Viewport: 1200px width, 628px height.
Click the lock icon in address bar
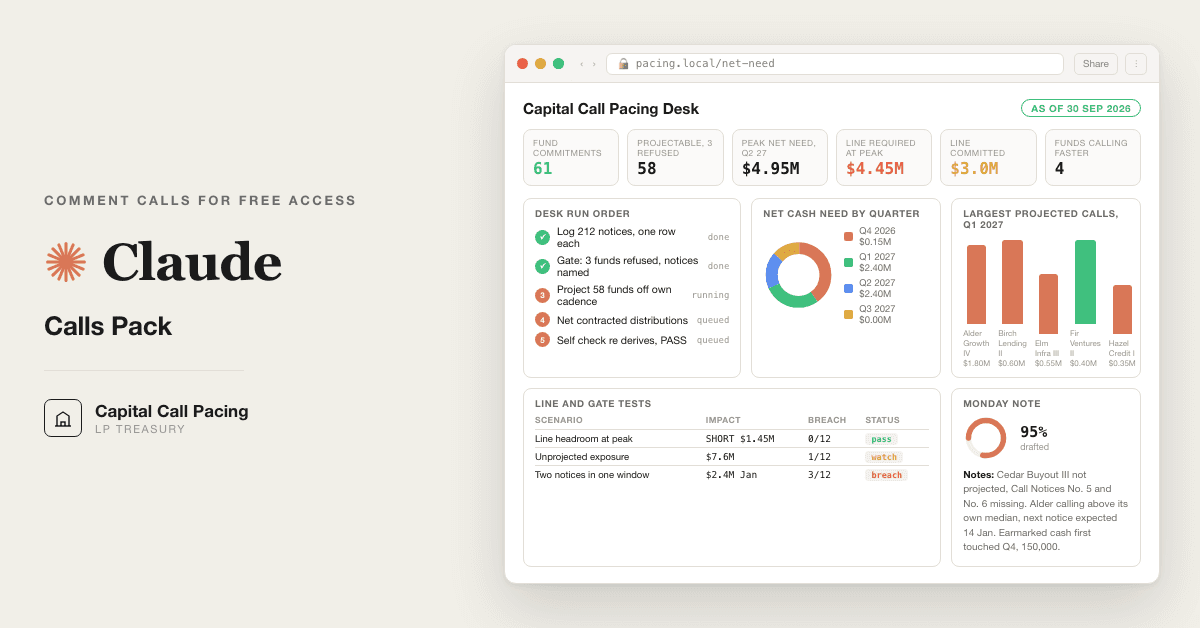coord(624,64)
